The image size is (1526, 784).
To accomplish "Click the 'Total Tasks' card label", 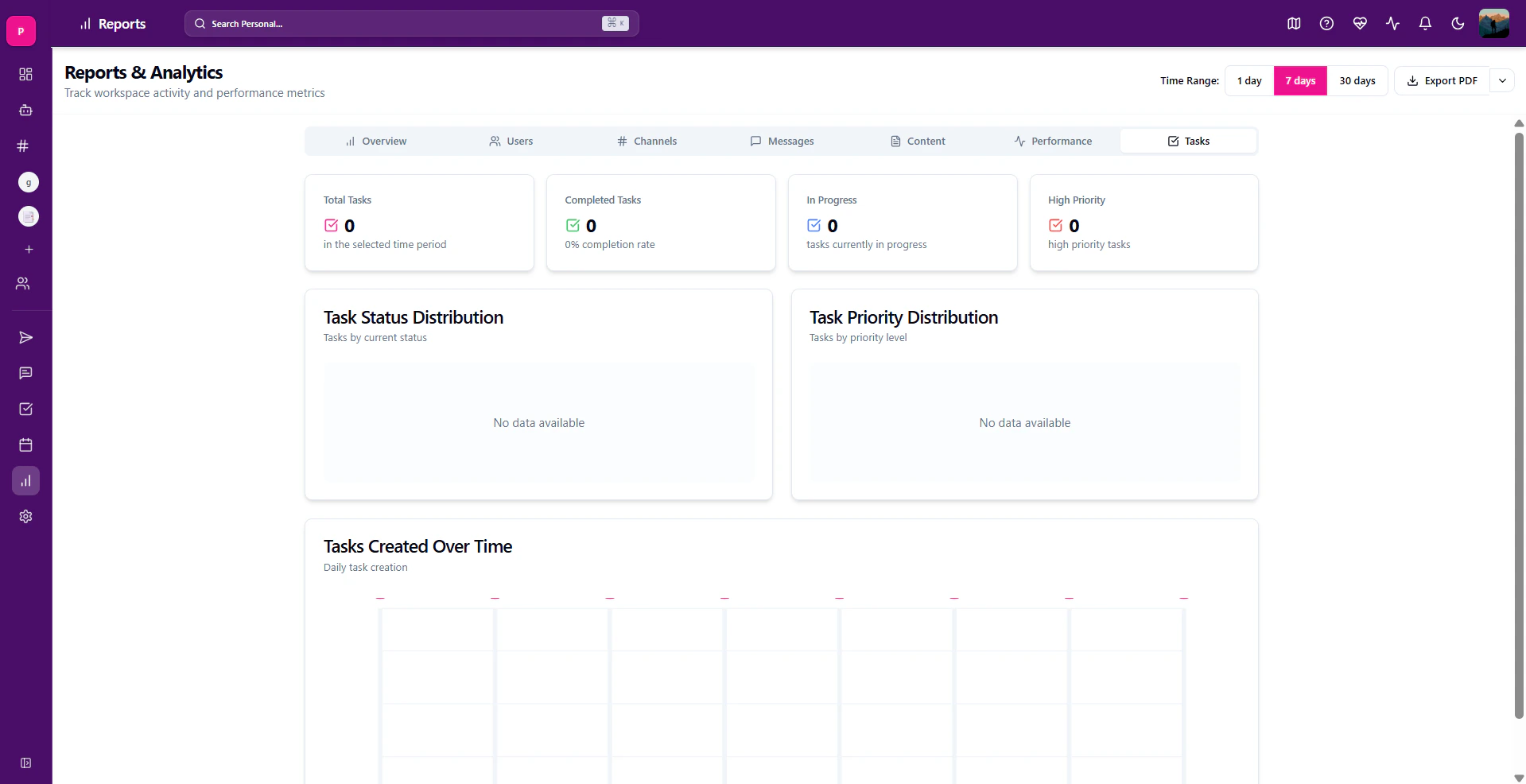I will (x=348, y=200).
